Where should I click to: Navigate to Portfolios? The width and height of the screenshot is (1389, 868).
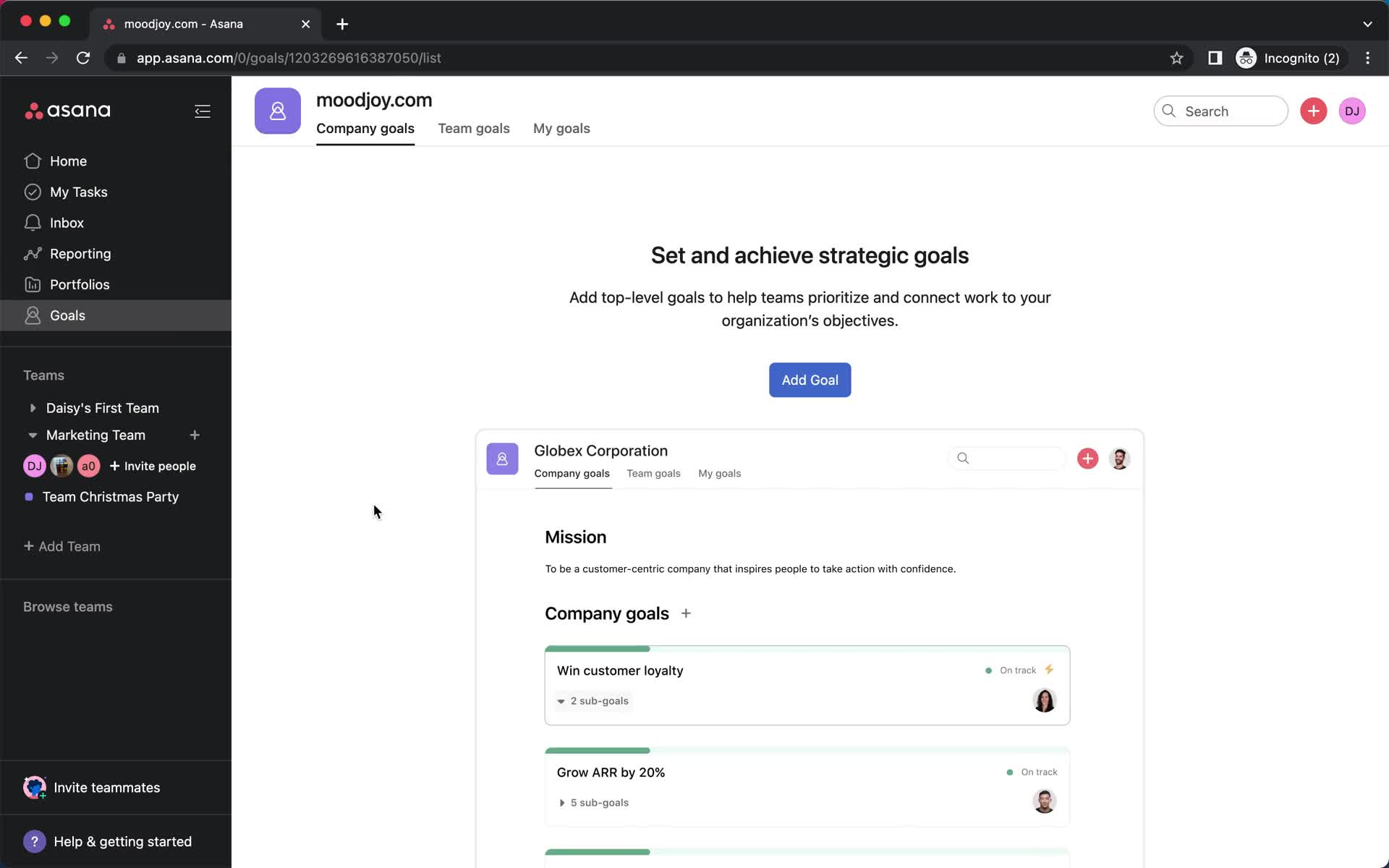click(x=80, y=284)
